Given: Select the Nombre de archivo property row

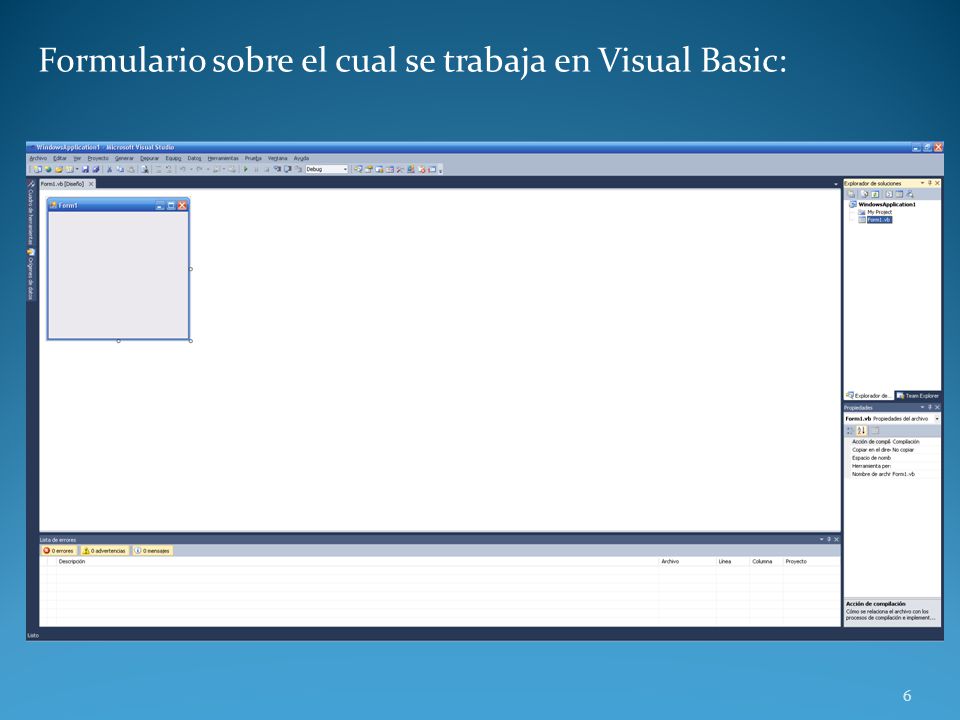Looking at the screenshot, I should pos(893,474).
